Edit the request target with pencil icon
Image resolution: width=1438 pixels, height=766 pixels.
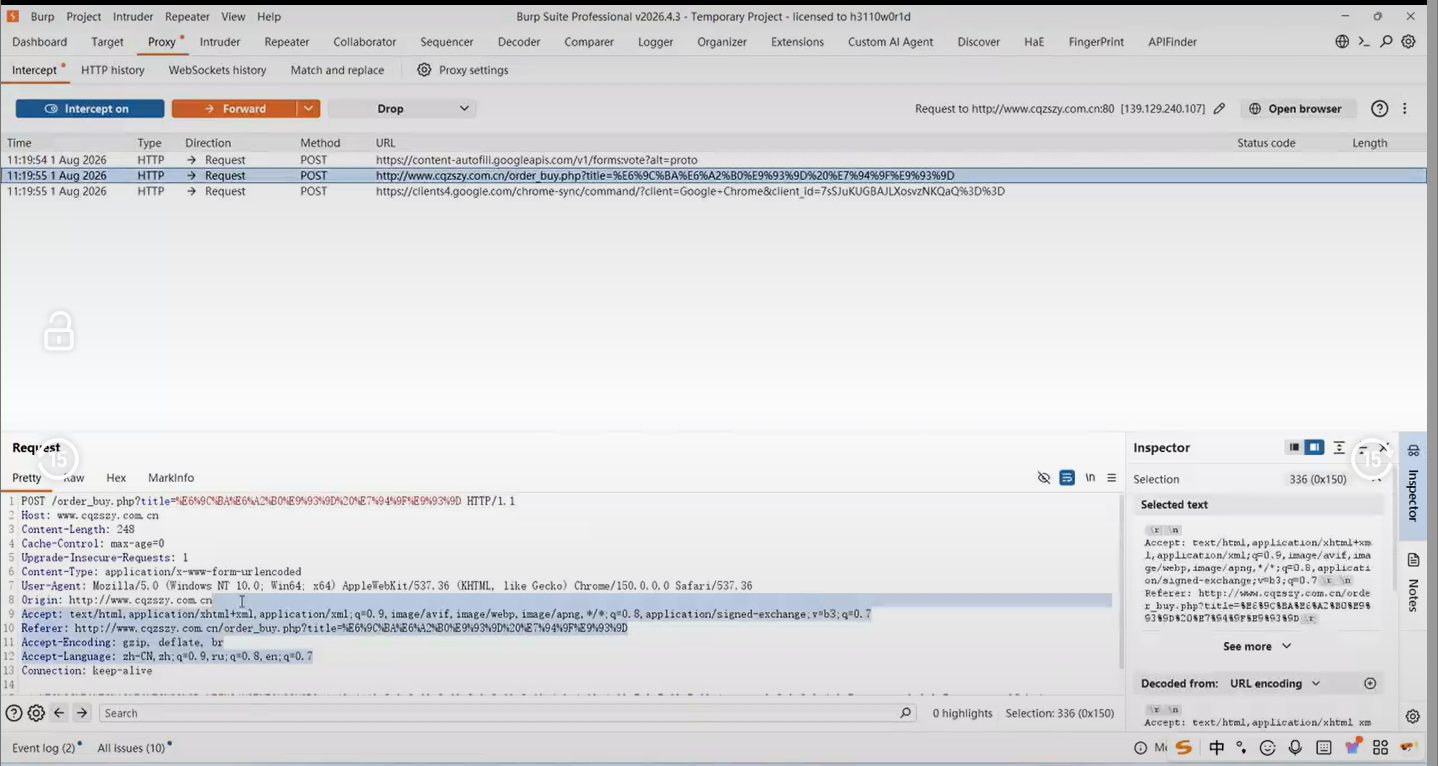(1219, 109)
